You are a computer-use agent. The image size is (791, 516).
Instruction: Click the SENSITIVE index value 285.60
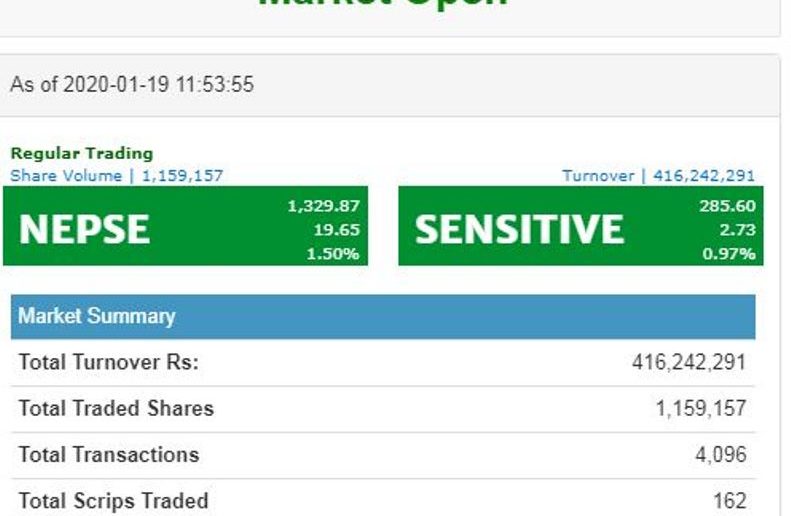[727, 206]
